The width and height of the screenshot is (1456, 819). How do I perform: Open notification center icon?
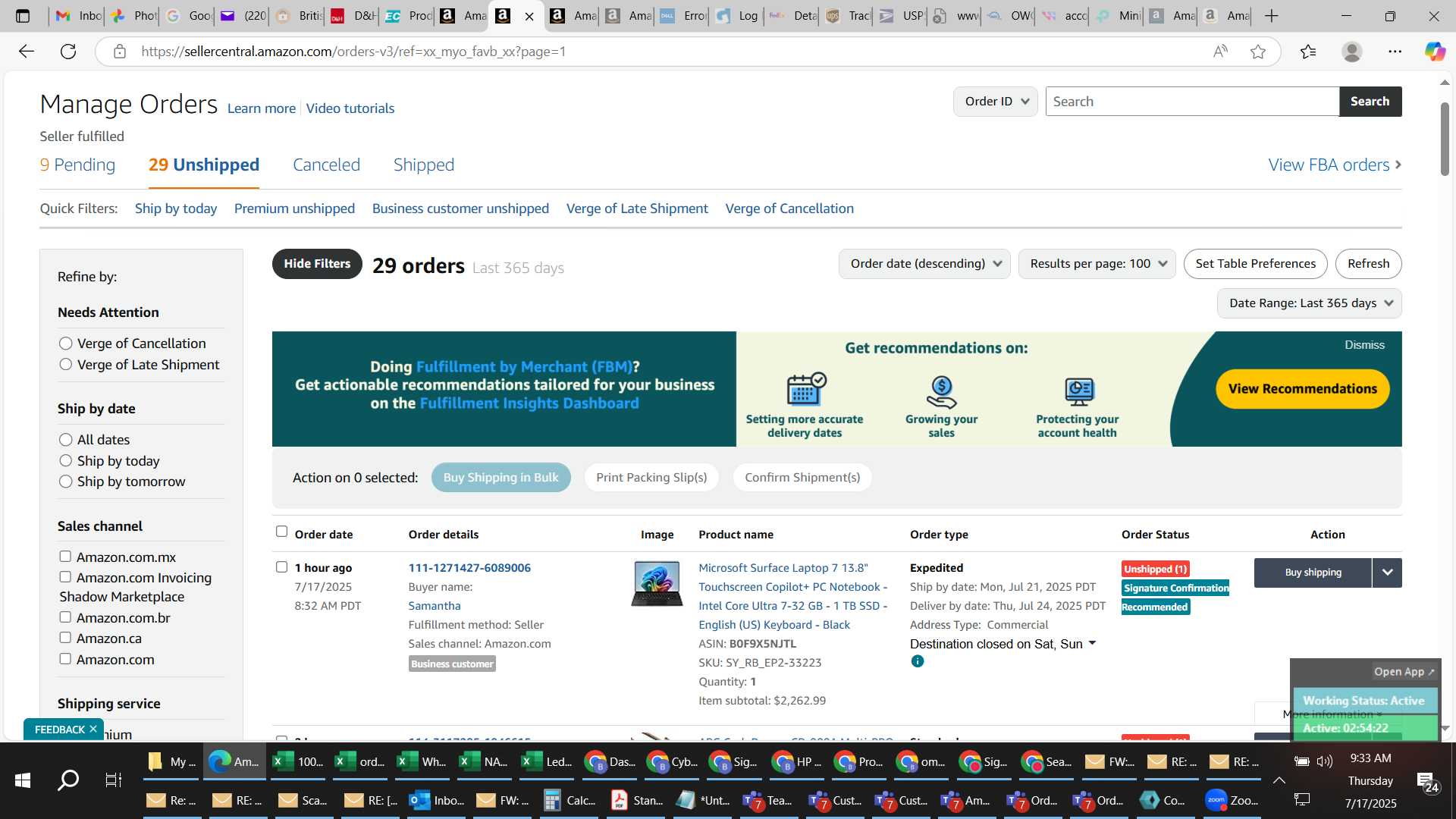1427,781
